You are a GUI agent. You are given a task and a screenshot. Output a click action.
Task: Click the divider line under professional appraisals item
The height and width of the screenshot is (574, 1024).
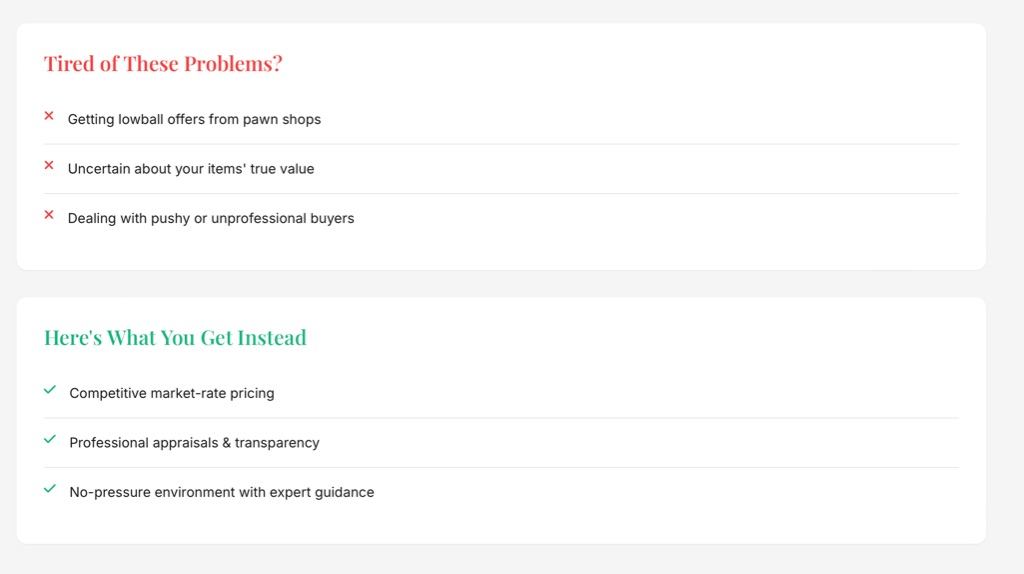pyautogui.click(x=501, y=467)
